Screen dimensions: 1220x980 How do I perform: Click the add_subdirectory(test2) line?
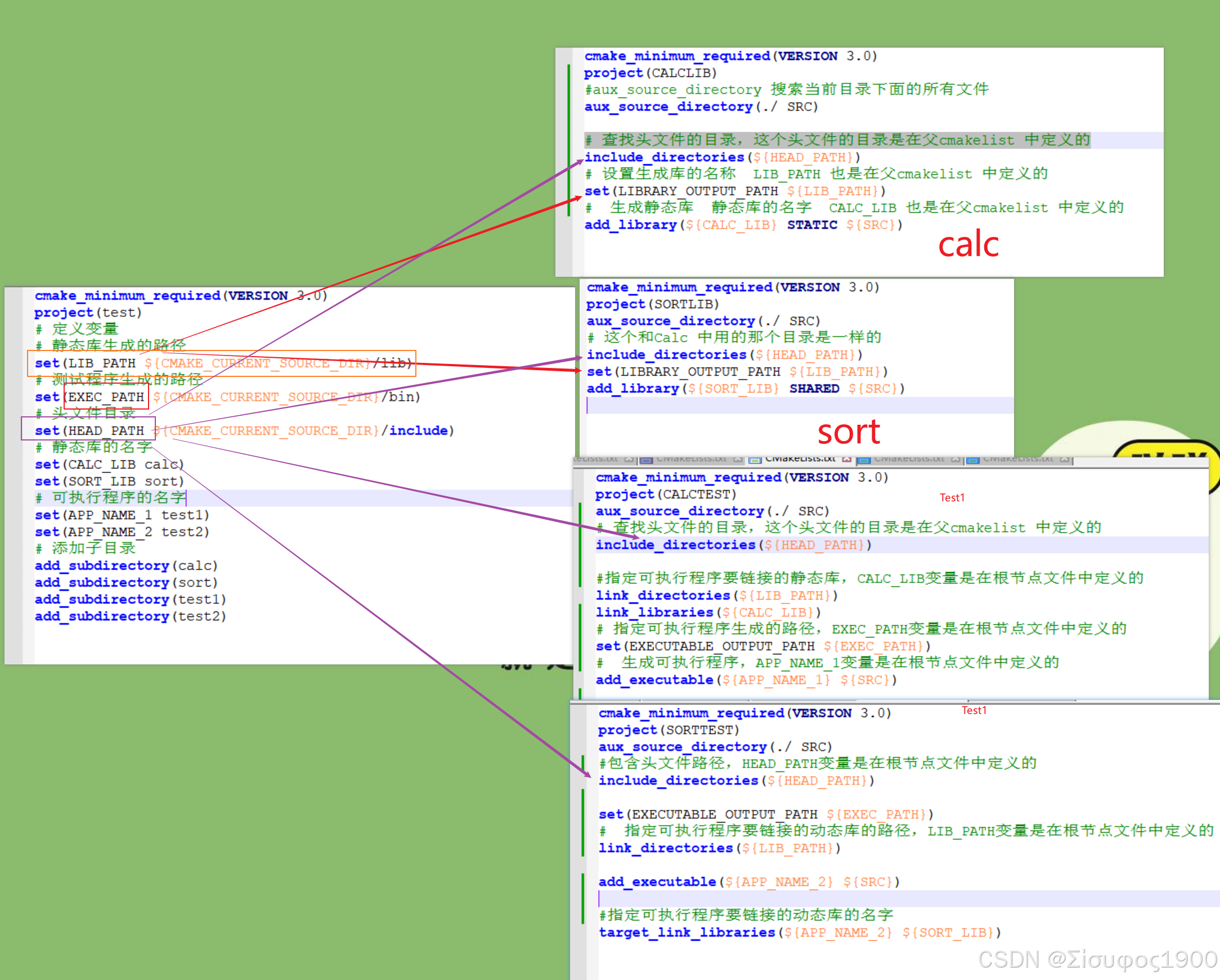[130, 616]
